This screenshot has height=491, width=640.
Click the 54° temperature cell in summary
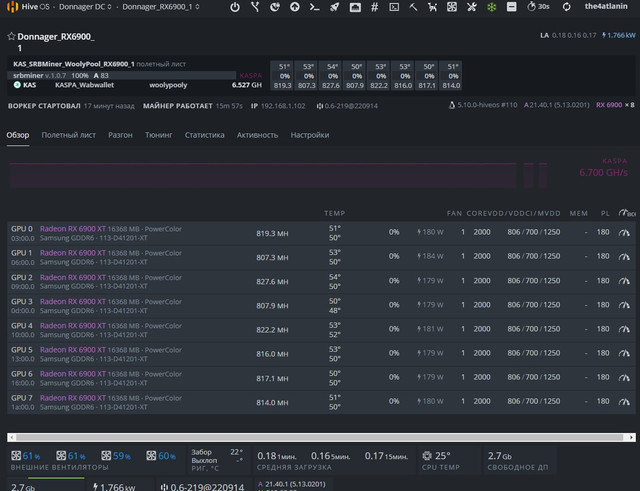tap(331, 67)
